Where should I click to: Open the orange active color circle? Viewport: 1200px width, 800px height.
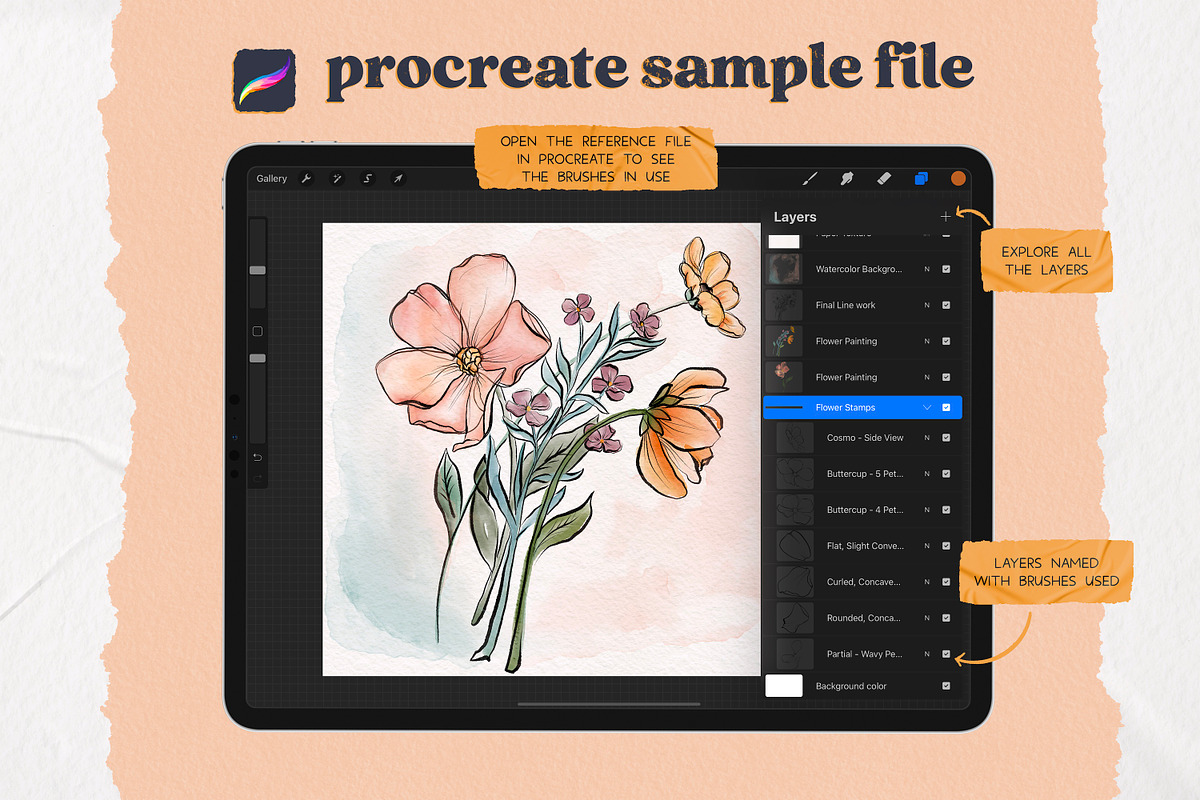(958, 179)
